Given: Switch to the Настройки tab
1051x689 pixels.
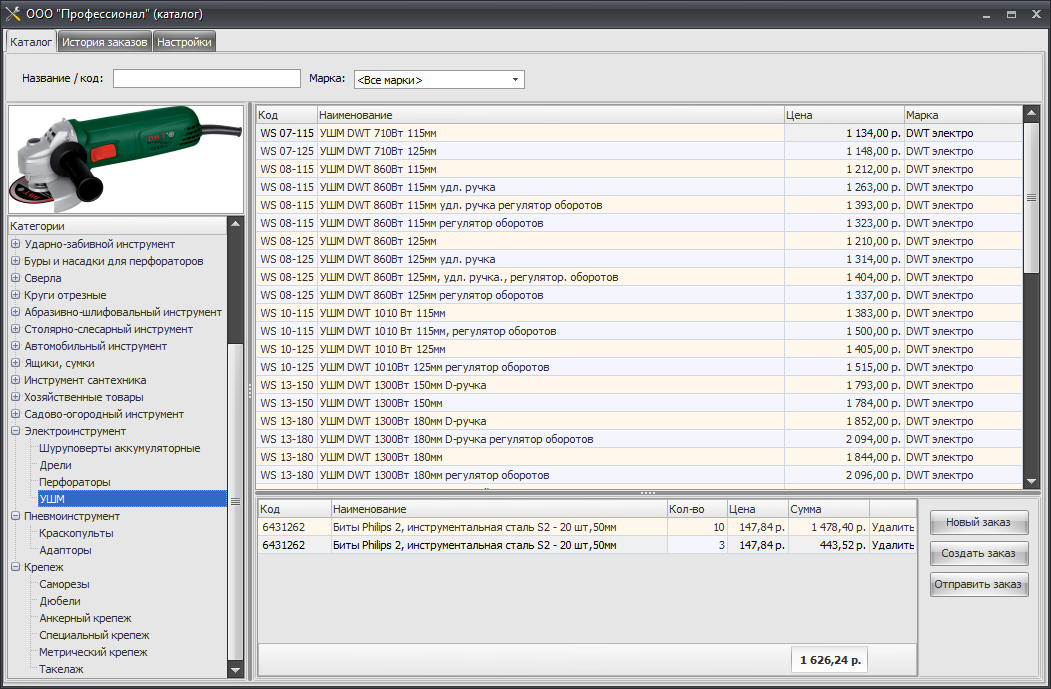Looking at the screenshot, I should (184, 42).
